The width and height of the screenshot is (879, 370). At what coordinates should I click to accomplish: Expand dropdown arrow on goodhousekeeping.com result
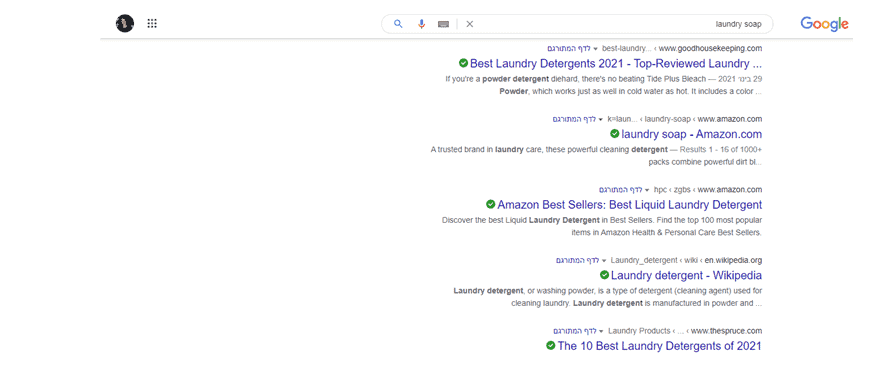595,49
